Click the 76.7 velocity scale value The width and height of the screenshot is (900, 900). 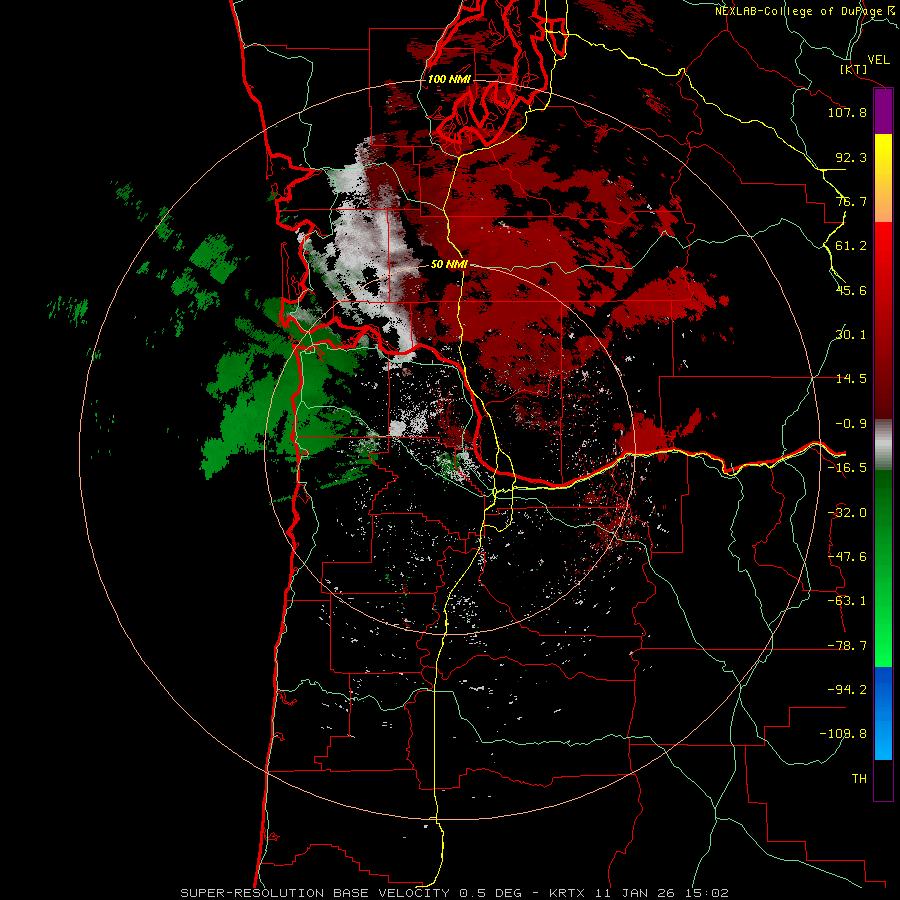(851, 201)
